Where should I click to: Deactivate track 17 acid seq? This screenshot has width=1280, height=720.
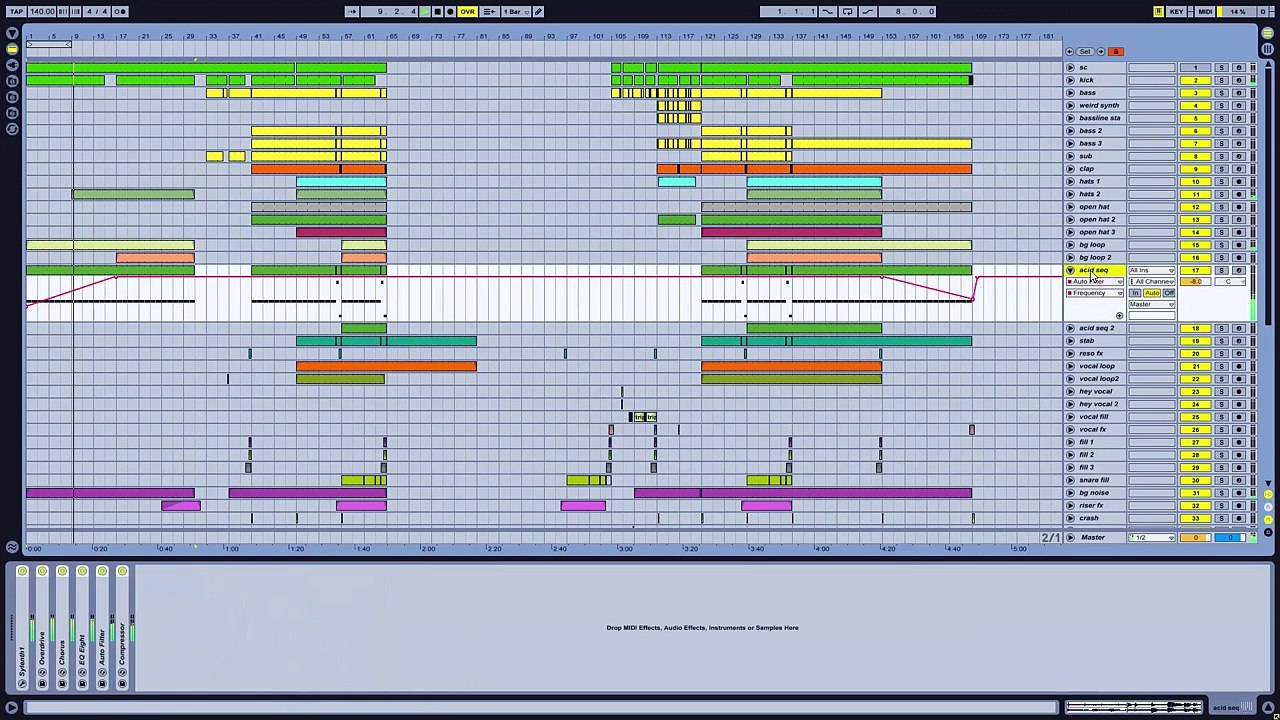1196,271
